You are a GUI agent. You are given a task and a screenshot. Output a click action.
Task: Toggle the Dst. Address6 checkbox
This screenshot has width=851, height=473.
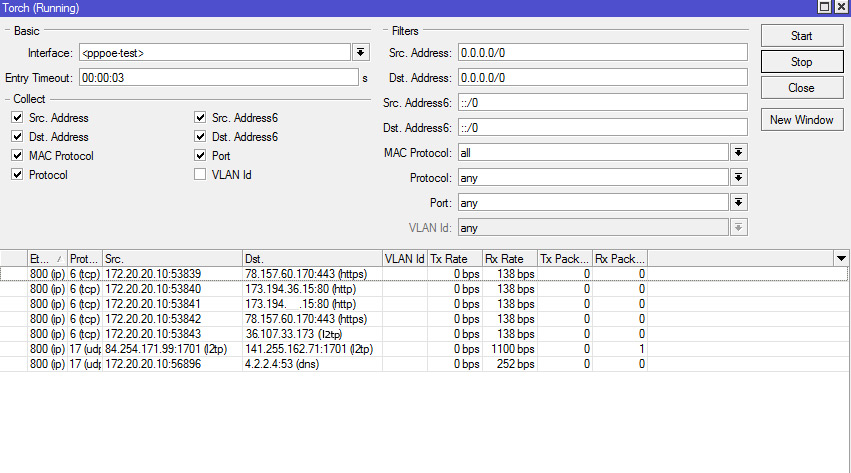click(200, 136)
